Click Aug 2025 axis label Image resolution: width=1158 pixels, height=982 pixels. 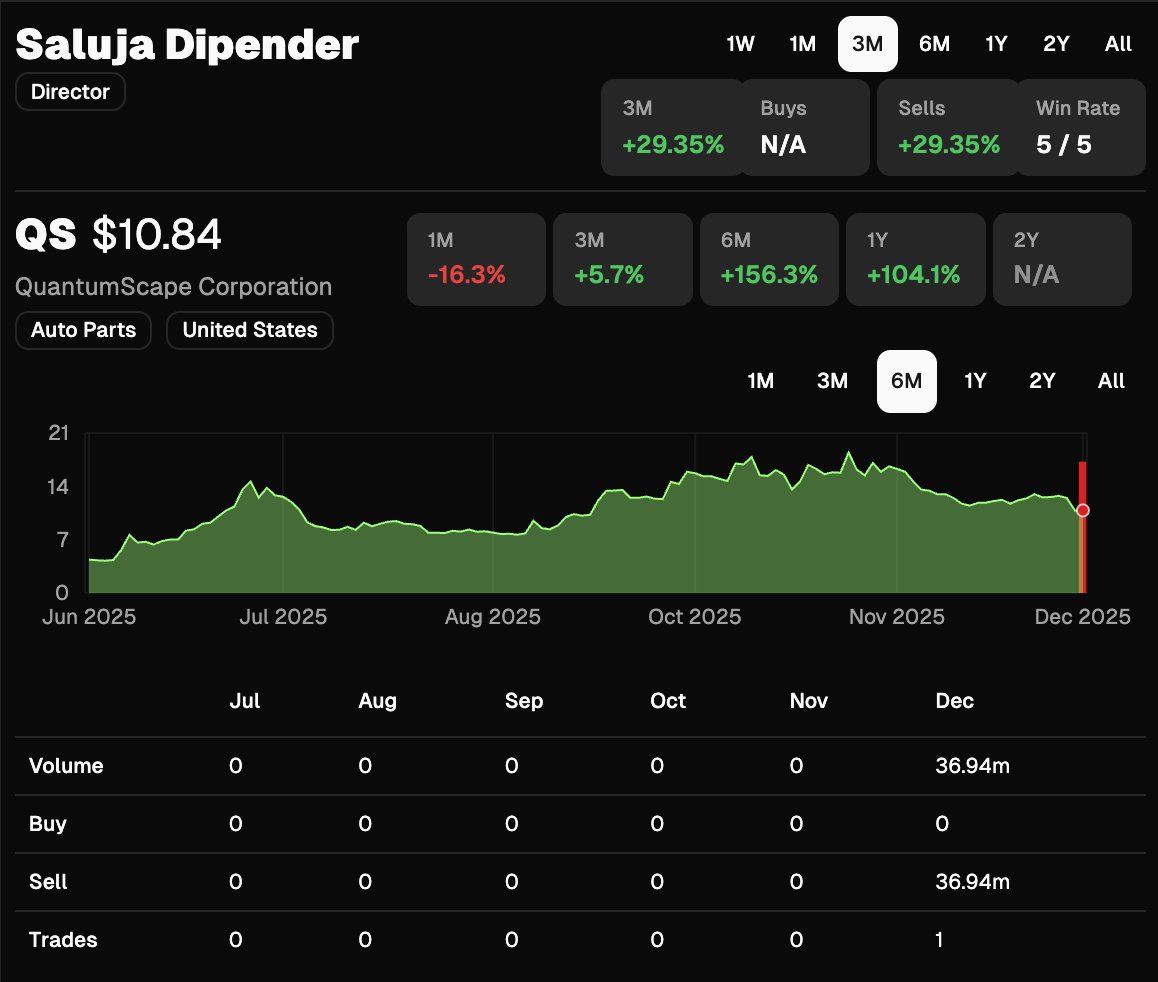click(493, 617)
